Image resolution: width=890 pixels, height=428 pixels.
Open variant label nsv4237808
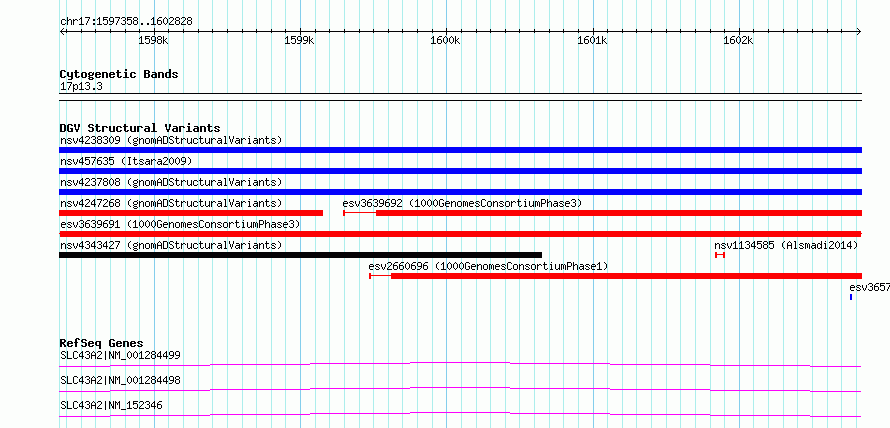click(x=171, y=182)
